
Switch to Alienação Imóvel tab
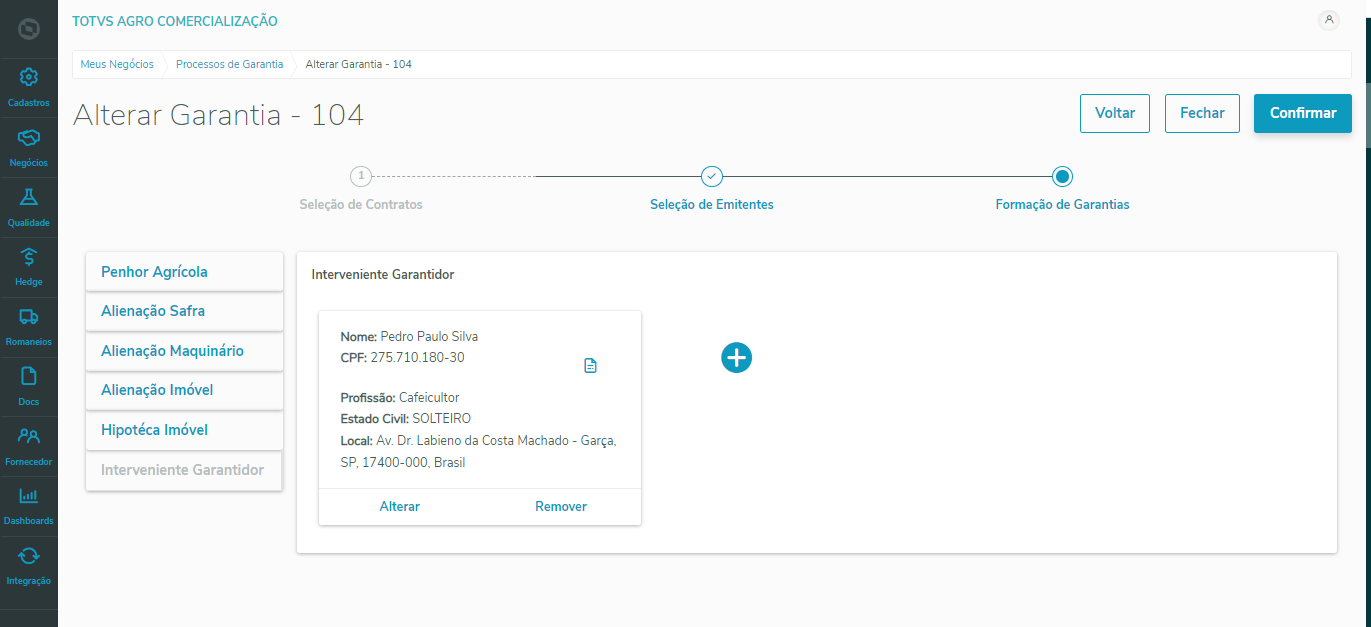coord(184,390)
